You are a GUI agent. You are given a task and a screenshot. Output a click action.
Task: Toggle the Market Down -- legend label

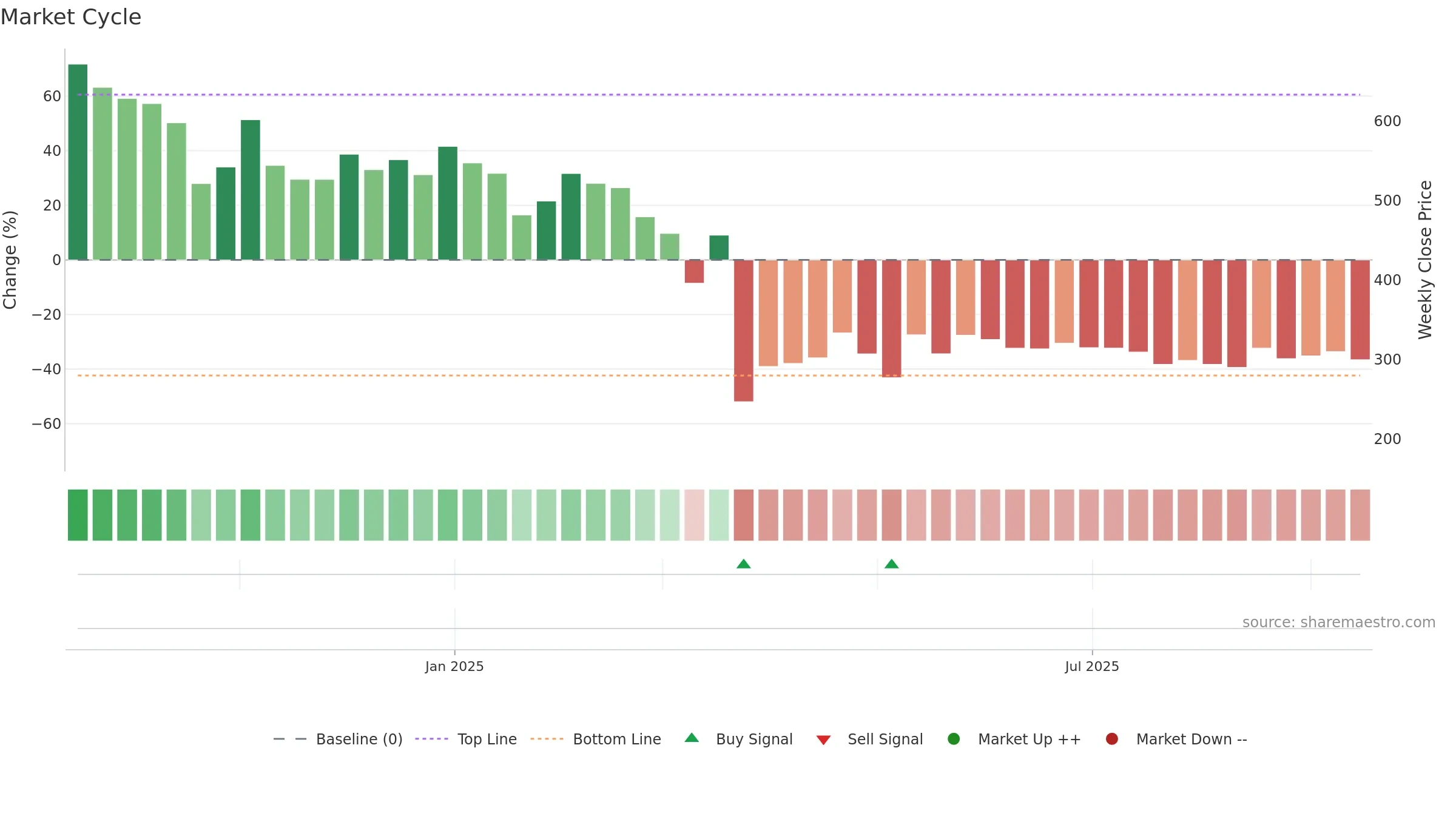click(x=1191, y=740)
